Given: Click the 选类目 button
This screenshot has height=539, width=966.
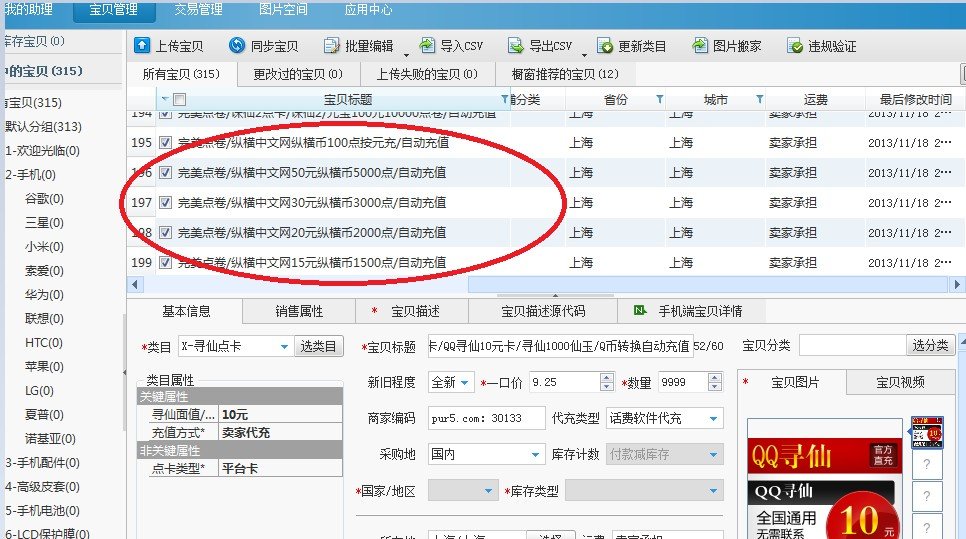Looking at the screenshot, I should [x=319, y=346].
